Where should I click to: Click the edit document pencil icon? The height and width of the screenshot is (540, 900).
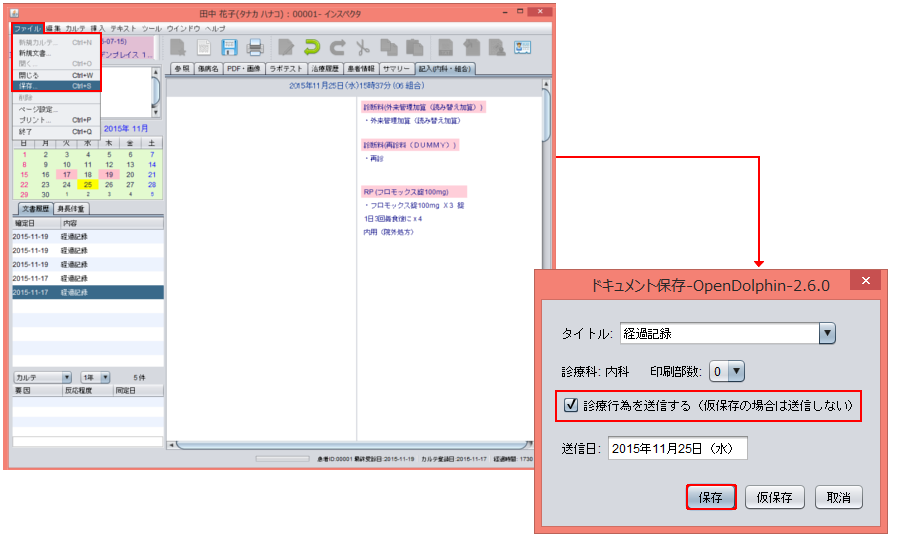286,48
